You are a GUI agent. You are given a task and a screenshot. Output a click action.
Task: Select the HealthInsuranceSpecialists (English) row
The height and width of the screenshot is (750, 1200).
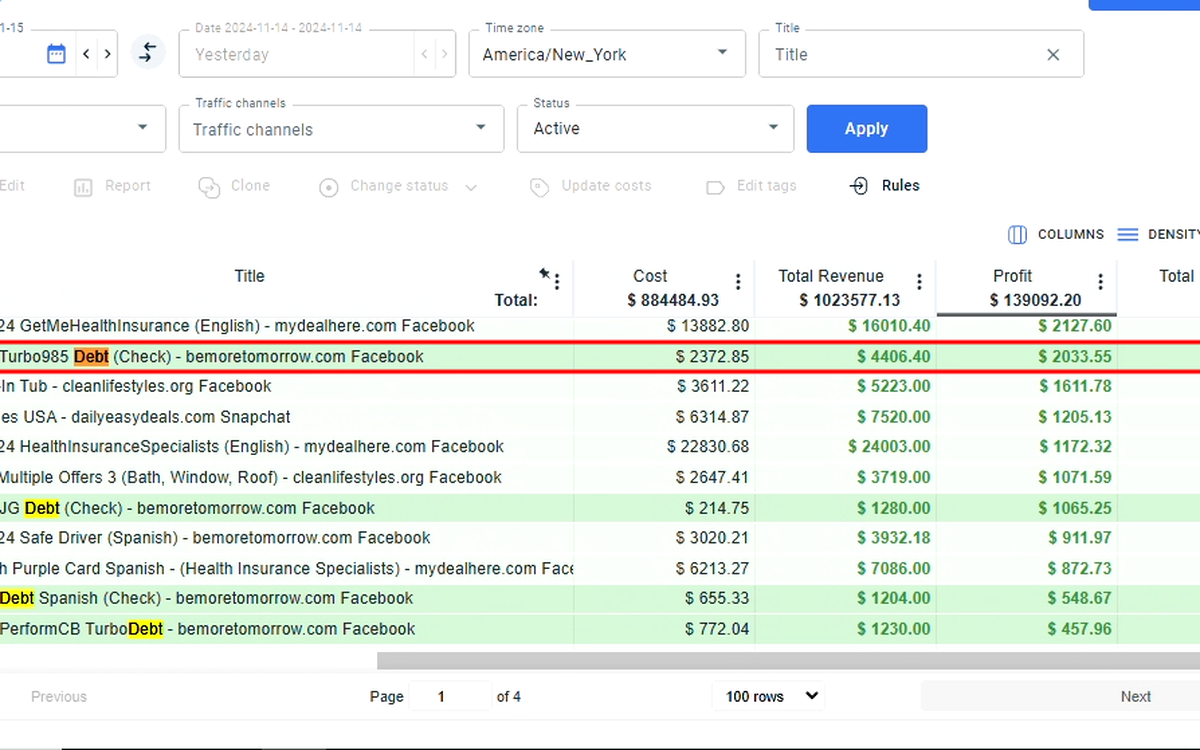[600, 447]
